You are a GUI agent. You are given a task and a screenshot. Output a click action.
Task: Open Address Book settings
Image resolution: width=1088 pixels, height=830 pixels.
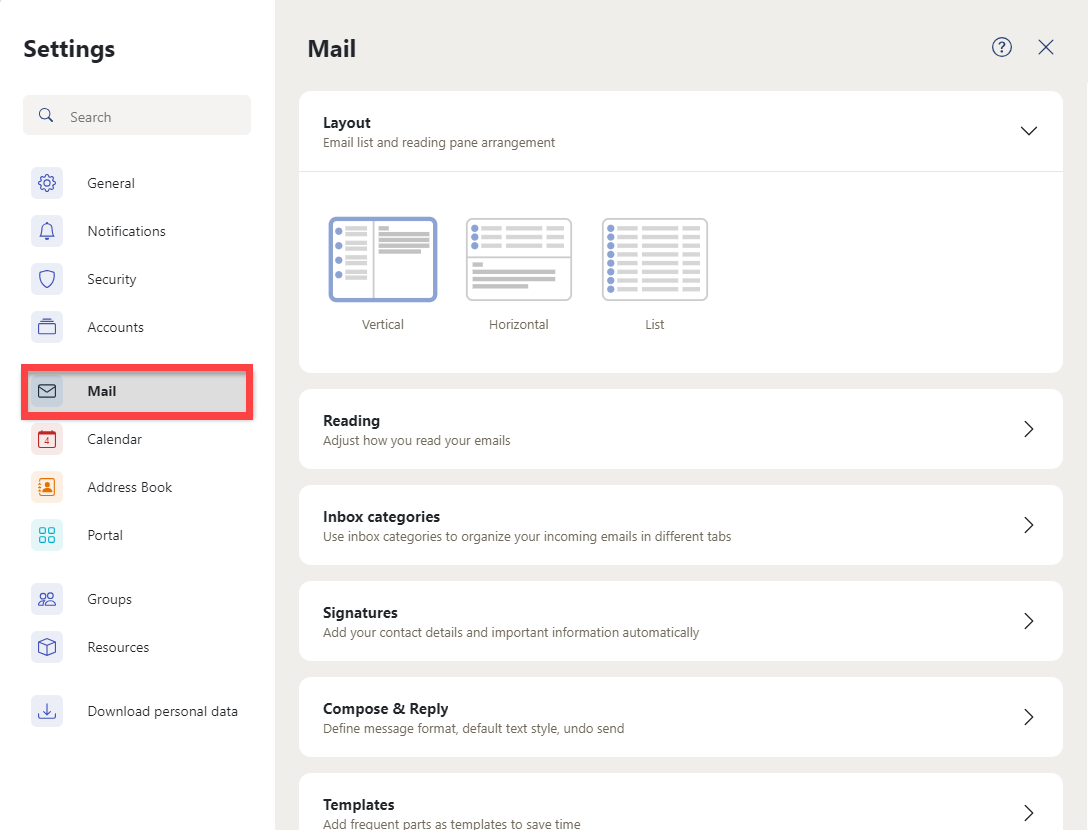click(137, 487)
